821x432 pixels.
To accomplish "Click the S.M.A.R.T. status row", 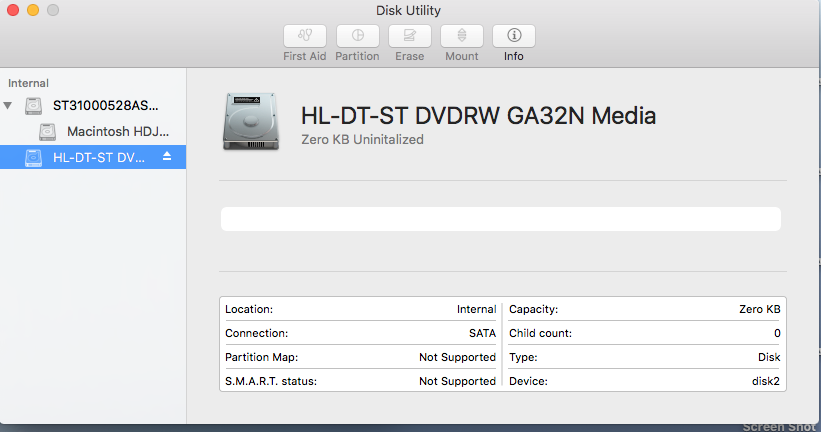I will [x=360, y=381].
